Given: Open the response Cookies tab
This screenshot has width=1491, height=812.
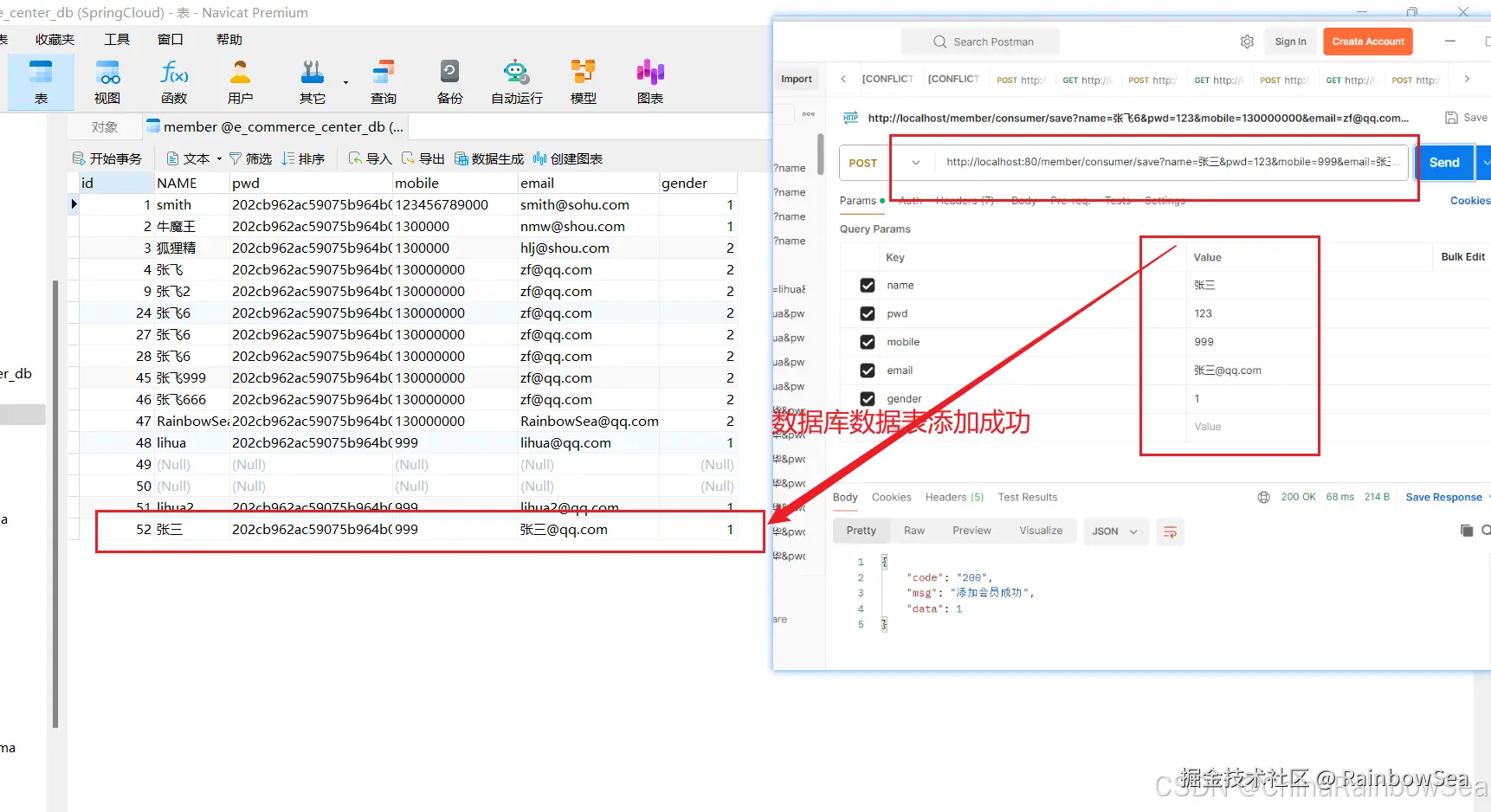Looking at the screenshot, I should pyautogui.click(x=891, y=498).
